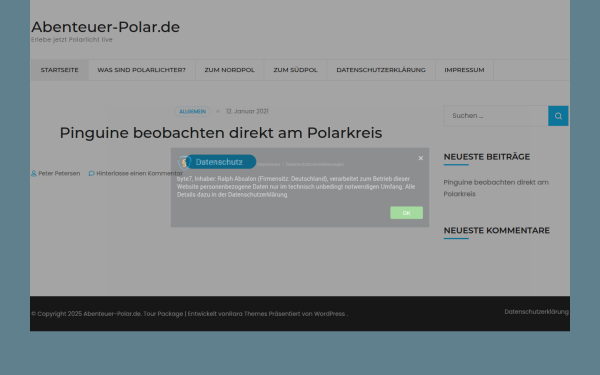
Task: Click the Abenteuer-Polar.de site title
Action: click(x=105, y=27)
